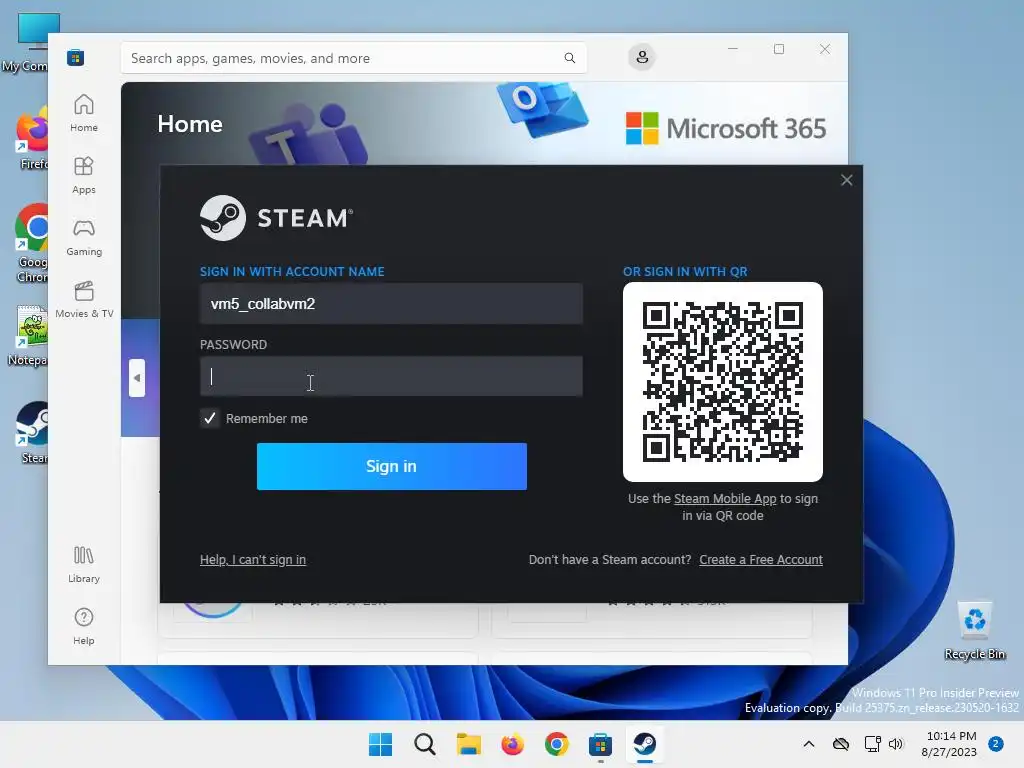Open Home in the Microsoft Store sidebar
The width and height of the screenshot is (1024, 768).
pyautogui.click(x=84, y=113)
